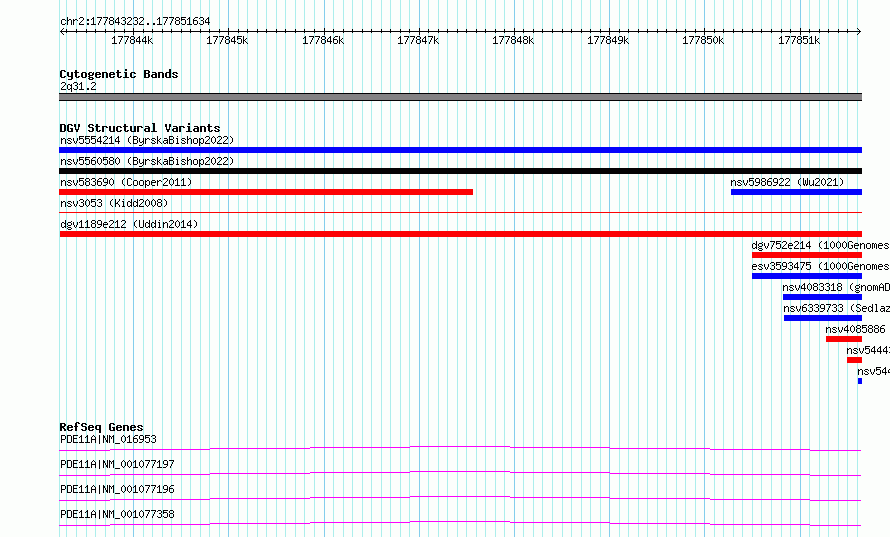Click the blue nsv5986922 variant bar

[796, 192]
